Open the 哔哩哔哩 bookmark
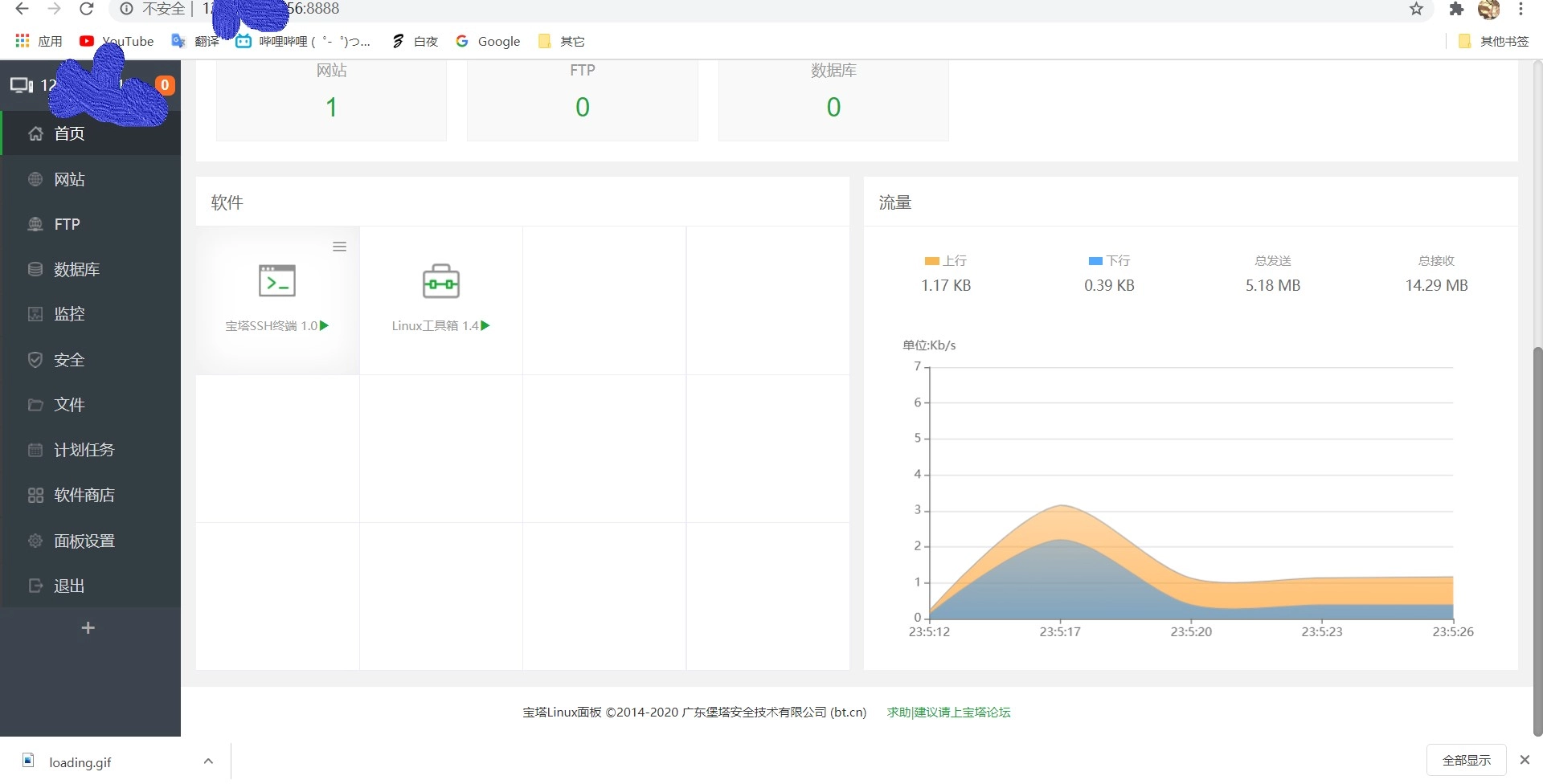Image resolution: width=1543 pixels, height=784 pixels. coord(303,41)
